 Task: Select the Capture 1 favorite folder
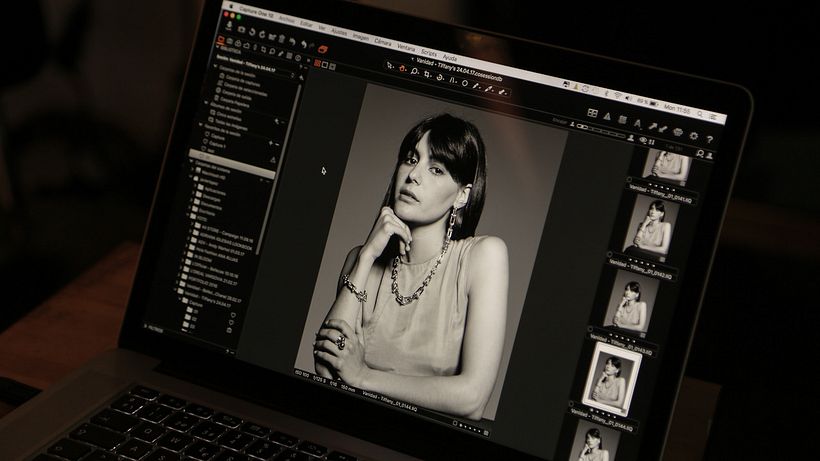215,144
